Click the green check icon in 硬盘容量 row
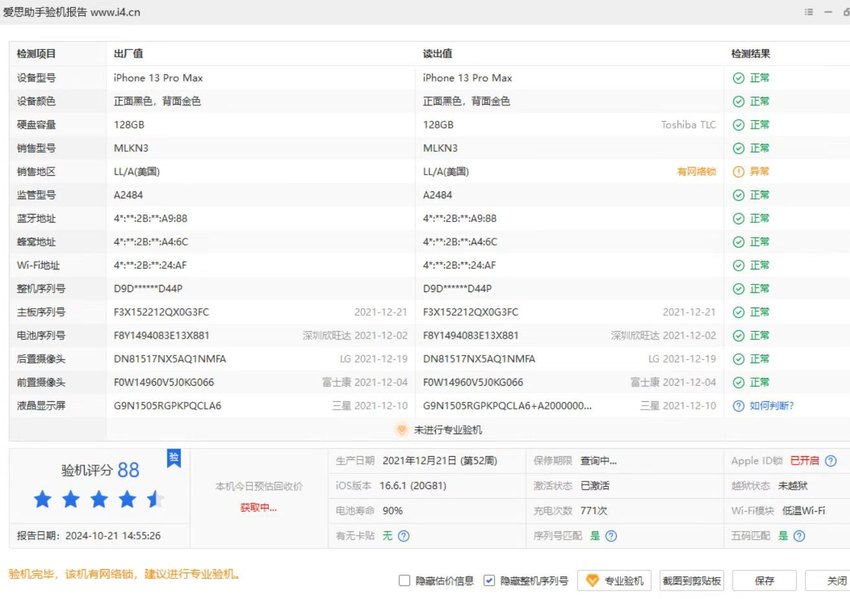850x599 pixels. coord(738,125)
